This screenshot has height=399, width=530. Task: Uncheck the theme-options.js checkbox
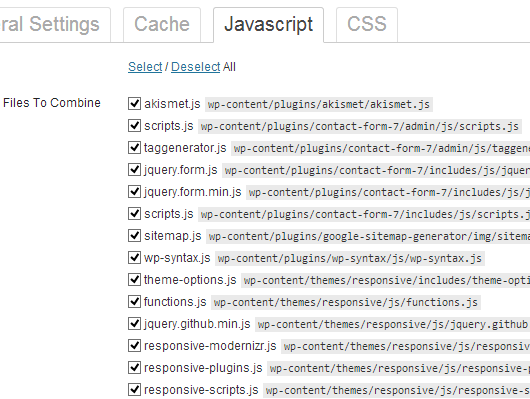coord(134,279)
